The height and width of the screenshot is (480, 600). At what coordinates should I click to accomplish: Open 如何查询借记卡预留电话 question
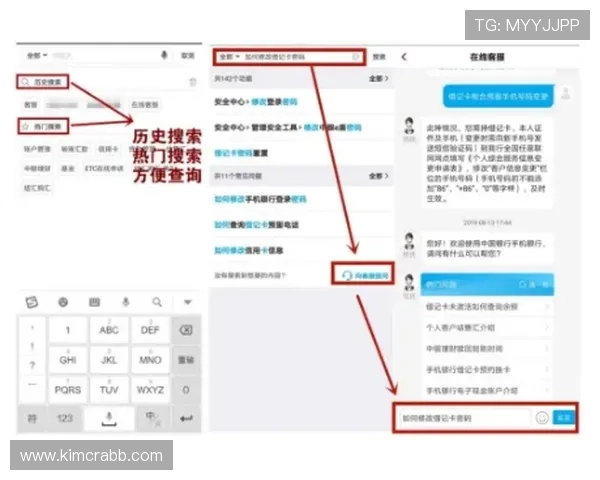coord(302,225)
